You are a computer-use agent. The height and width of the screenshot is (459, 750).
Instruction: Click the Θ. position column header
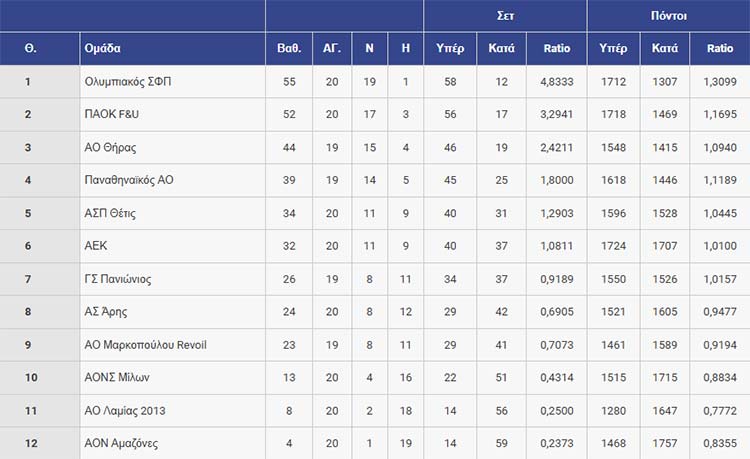(x=30, y=48)
